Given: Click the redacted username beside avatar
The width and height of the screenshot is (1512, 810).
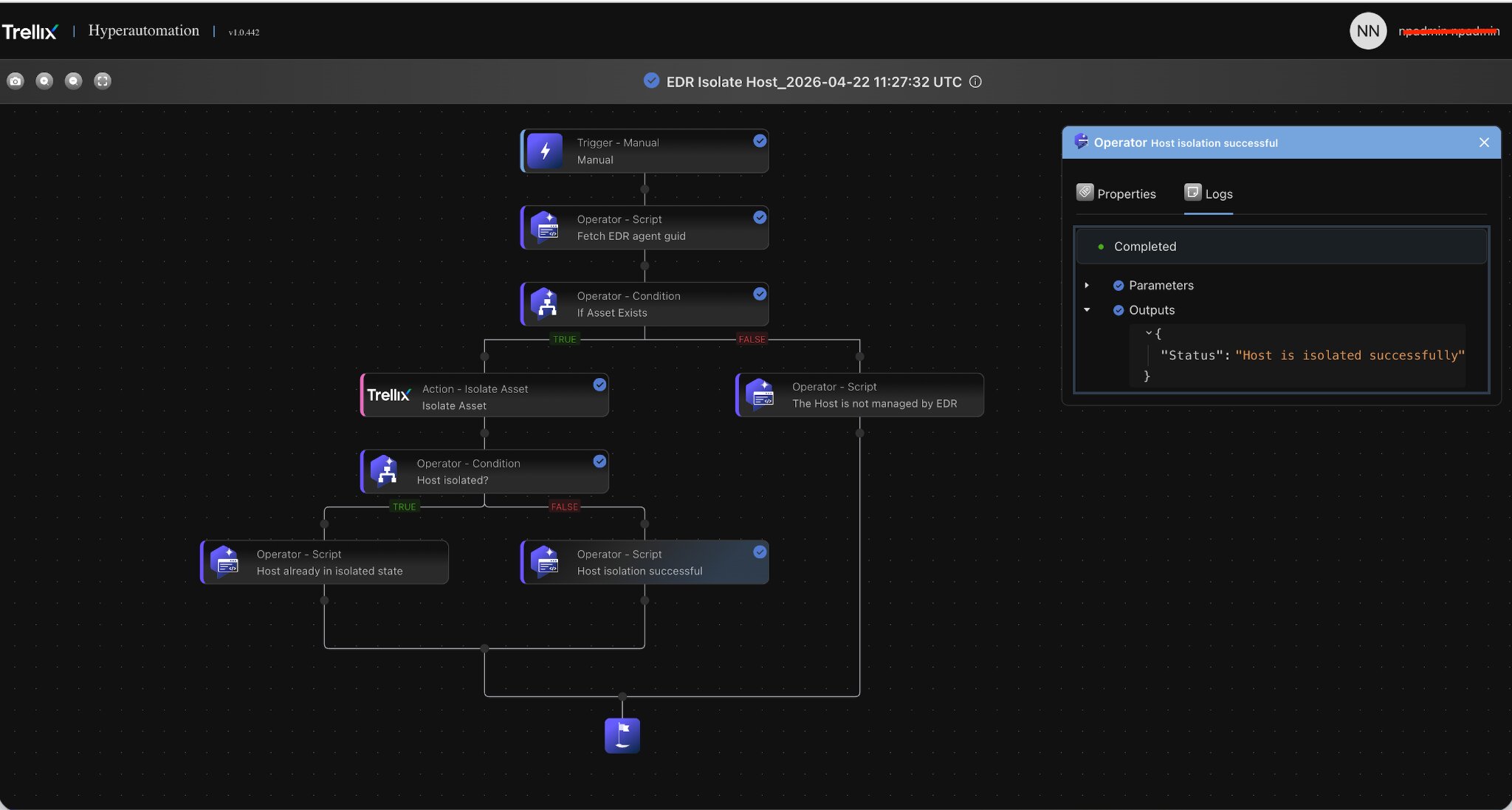Looking at the screenshot, I should pos(1449,31).
